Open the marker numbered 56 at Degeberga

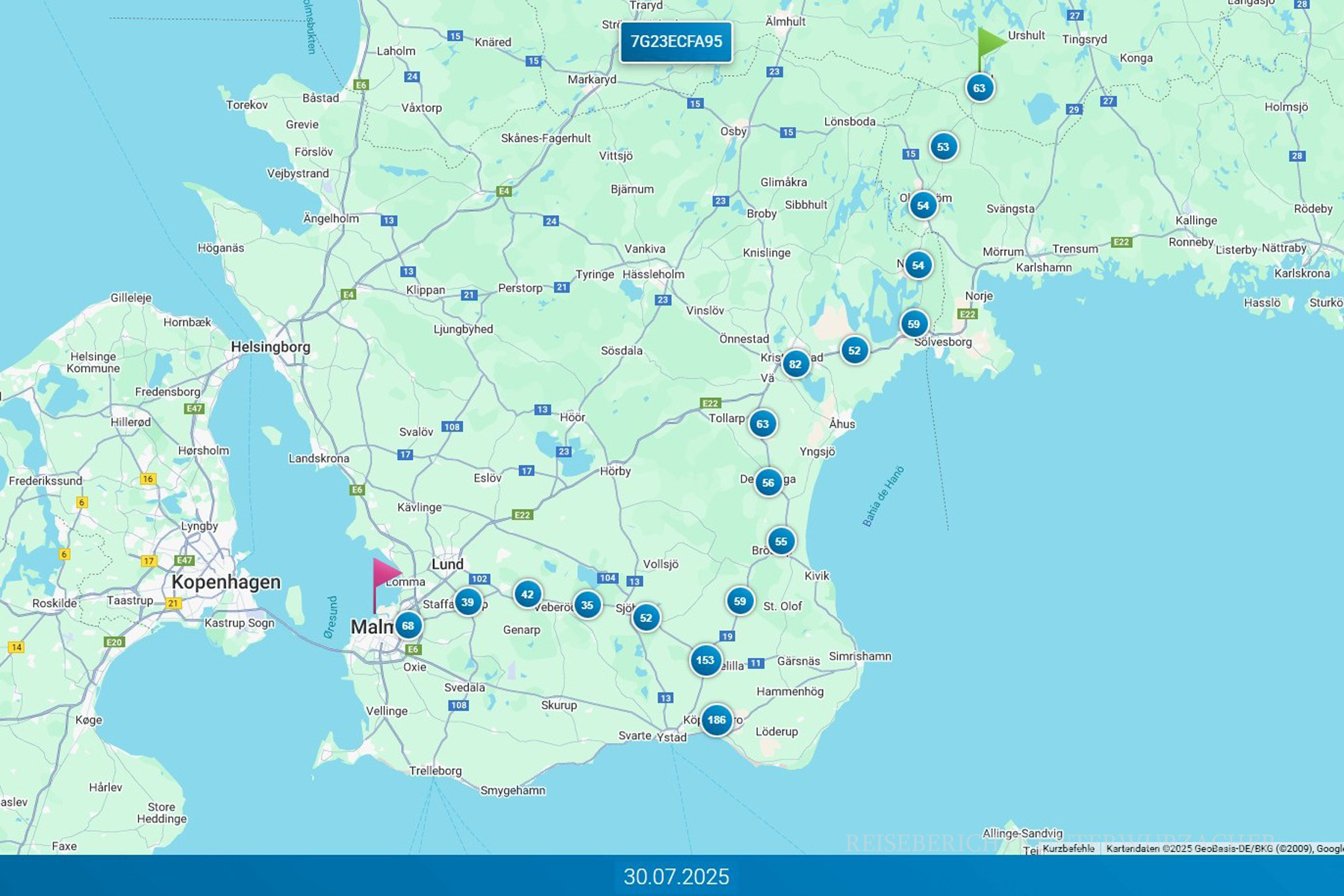pyautogui.click(x=768, y=482)
